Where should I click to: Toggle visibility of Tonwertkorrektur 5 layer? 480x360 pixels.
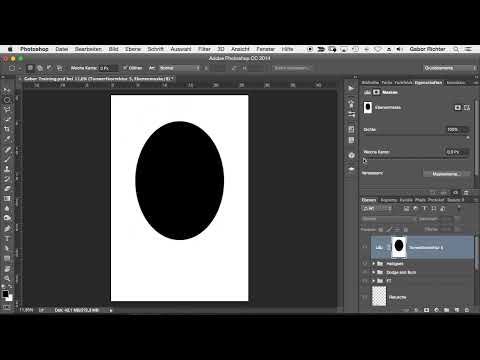click(365, 247)
